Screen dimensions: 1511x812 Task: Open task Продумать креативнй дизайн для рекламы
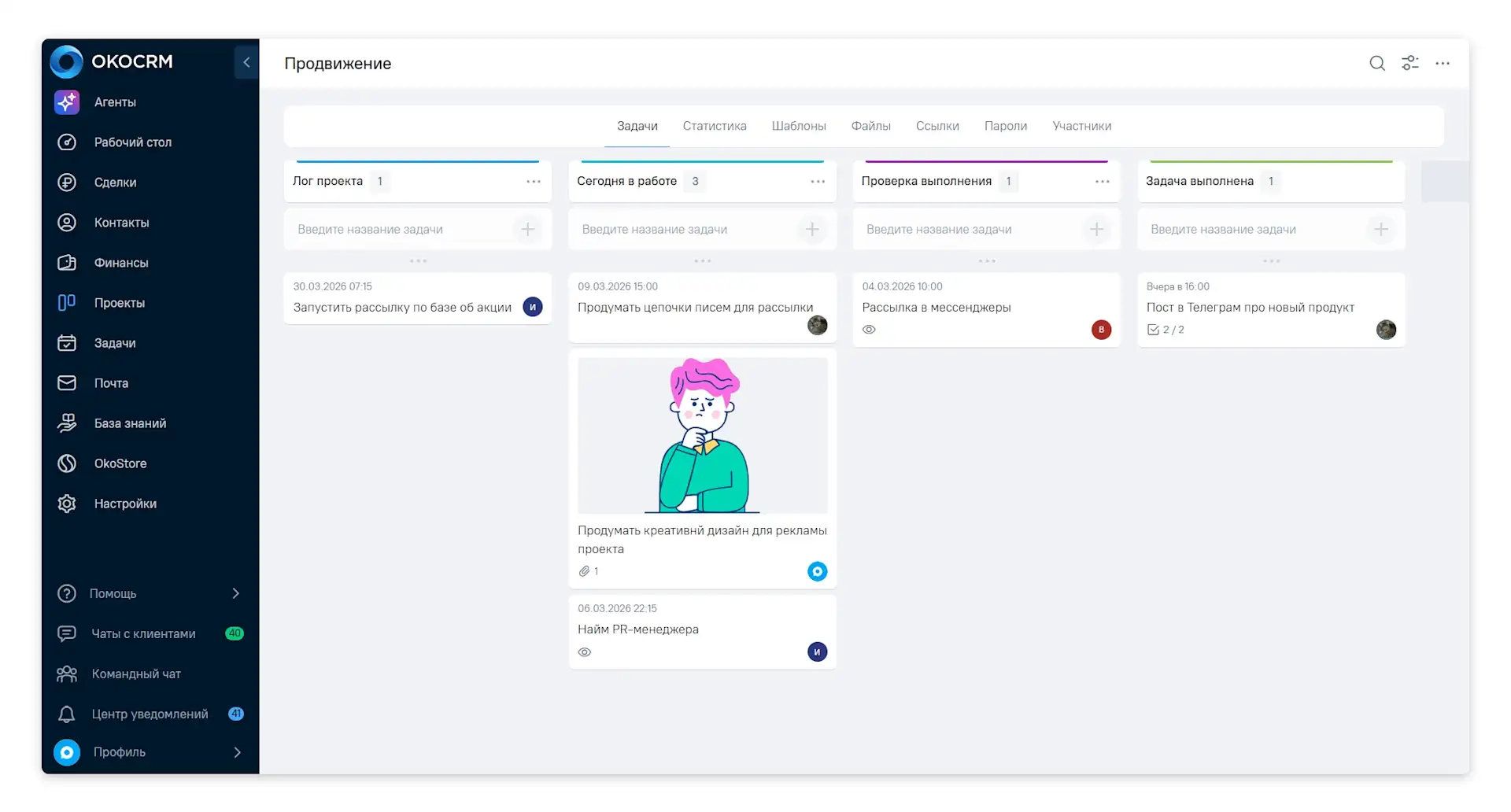pos(702,540)
